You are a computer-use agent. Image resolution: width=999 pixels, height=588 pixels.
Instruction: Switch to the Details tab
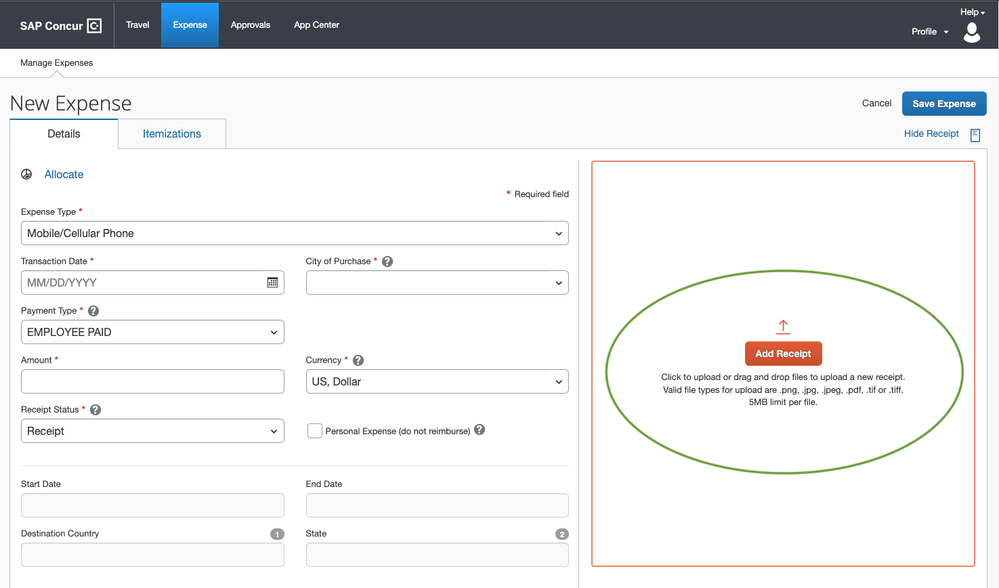64,134
